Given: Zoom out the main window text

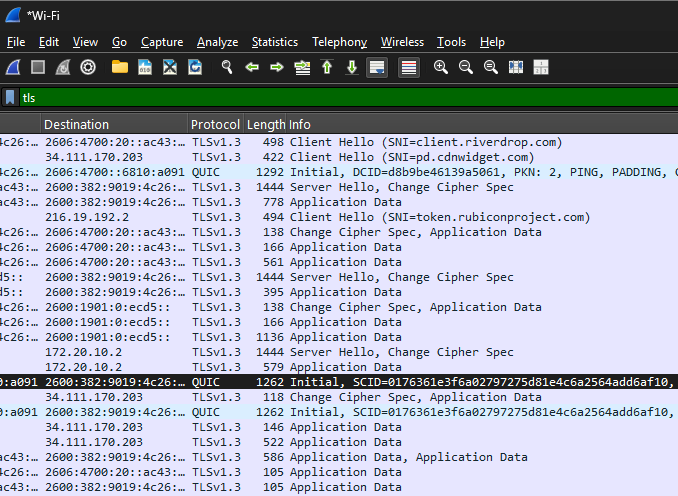Looking at the screenshot, I should click(466, 67).
